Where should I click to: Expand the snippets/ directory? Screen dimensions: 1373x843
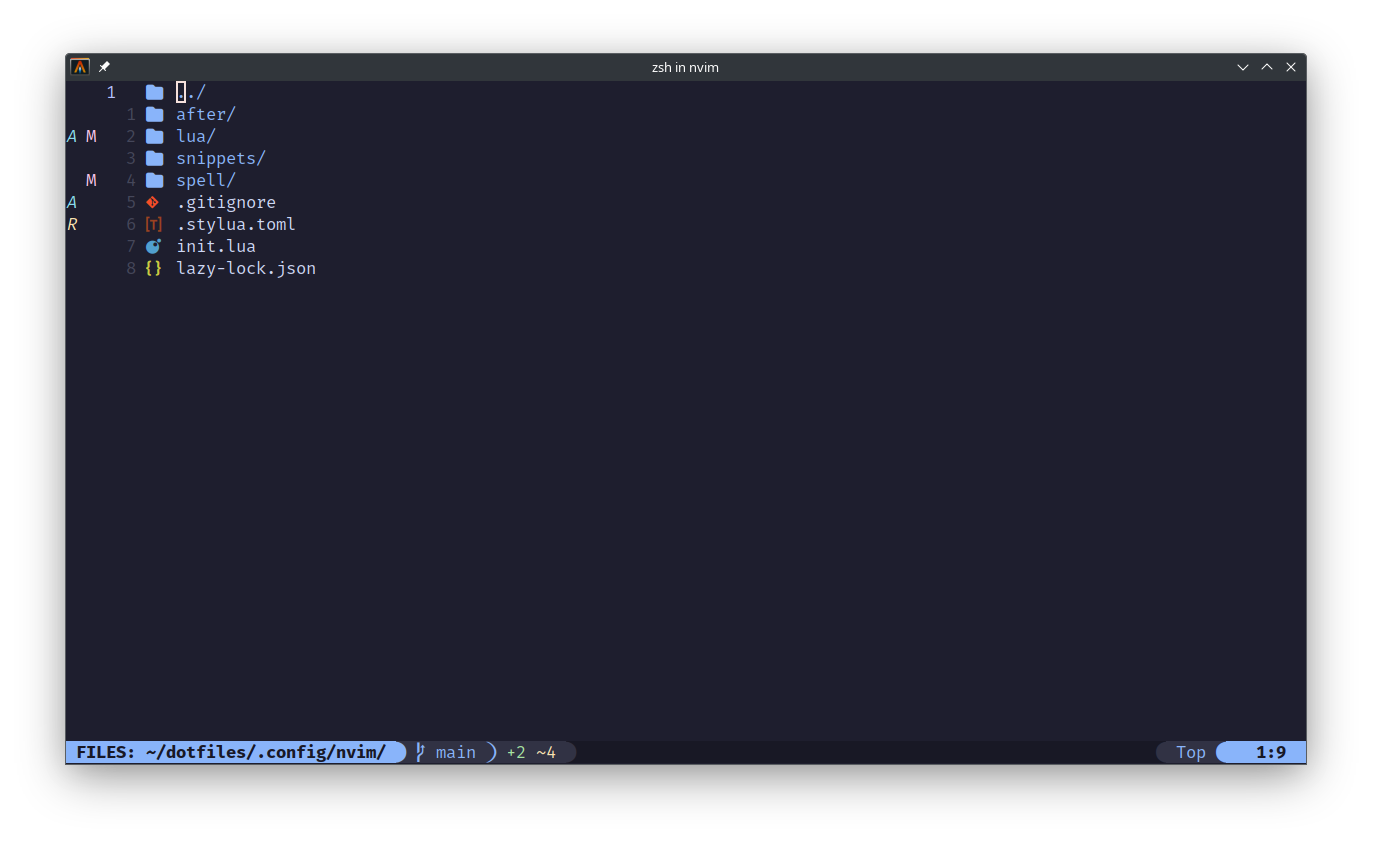click(221, 158)
